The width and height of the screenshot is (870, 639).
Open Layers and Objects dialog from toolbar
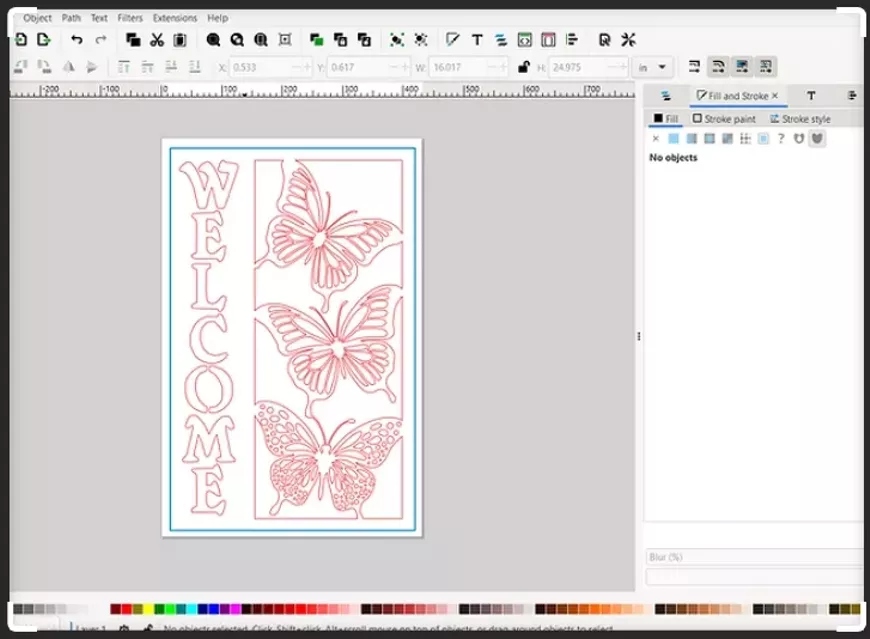click(500, 39)
